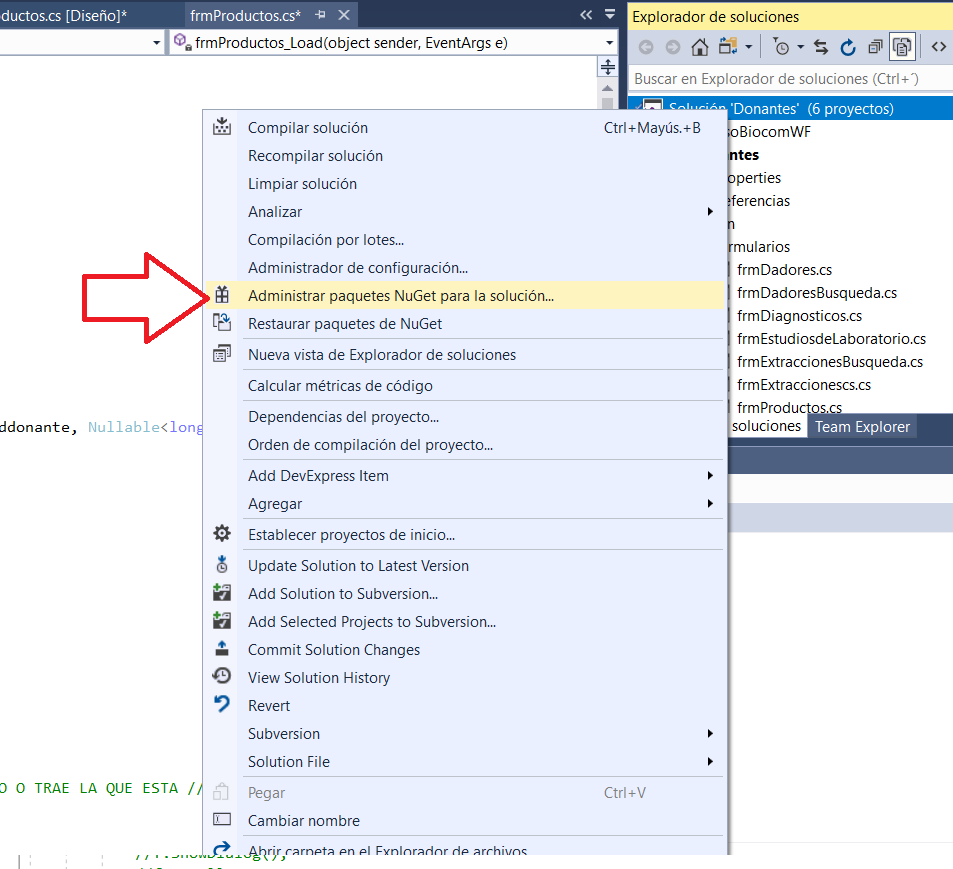953x869 pixels.
Task: Select frmDiagnosticos.cs file
Action: [x=799, y=316]
